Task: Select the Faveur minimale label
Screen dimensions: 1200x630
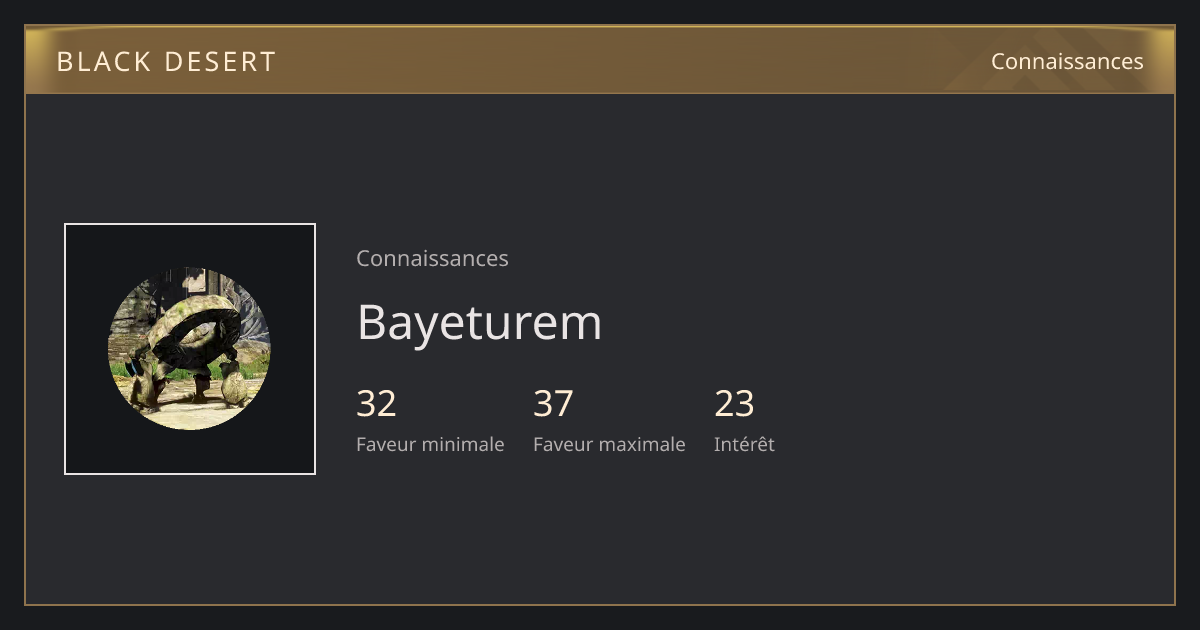Action: tap(430, 444)
